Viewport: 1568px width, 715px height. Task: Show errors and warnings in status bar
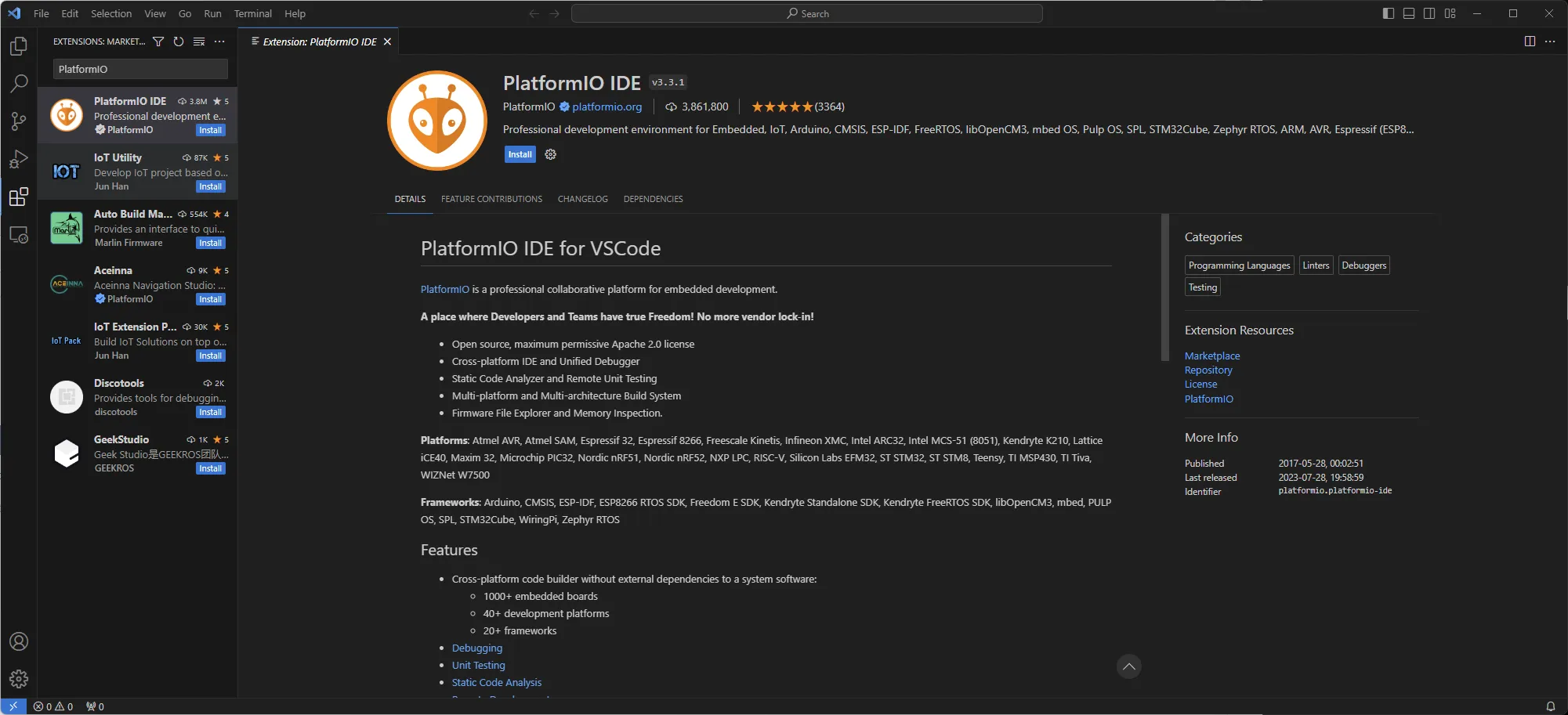[x=53, y=706]
